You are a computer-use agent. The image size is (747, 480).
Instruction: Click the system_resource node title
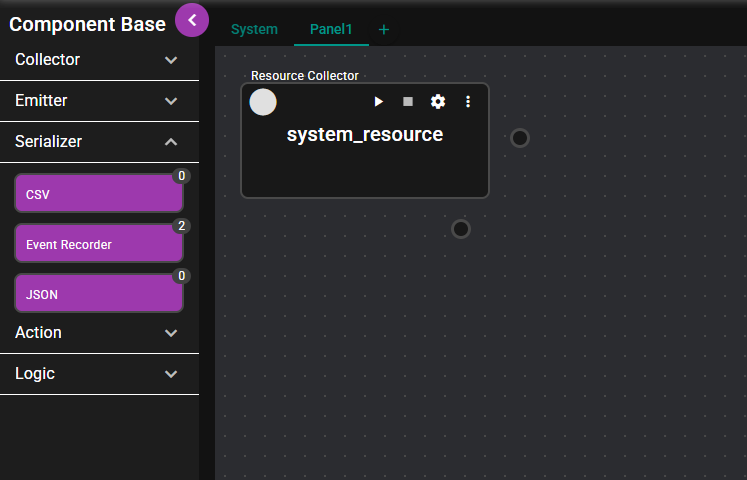coord(365,135)
